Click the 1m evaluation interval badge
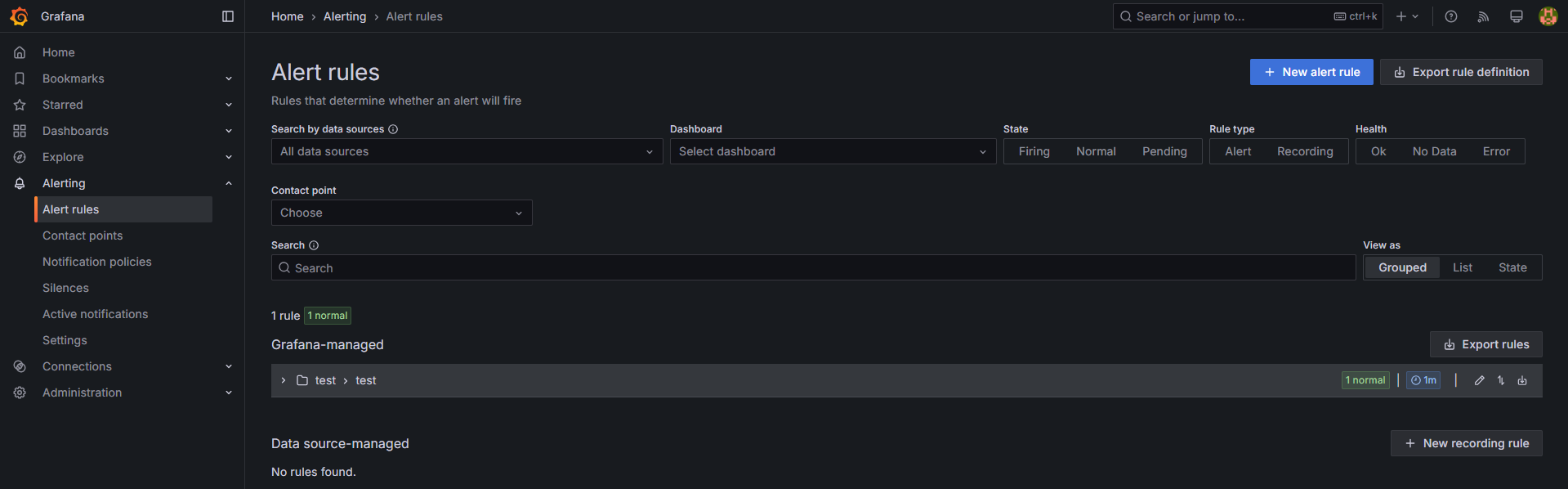Viewport: 1568px width, 489px height. coord(1423,380)
